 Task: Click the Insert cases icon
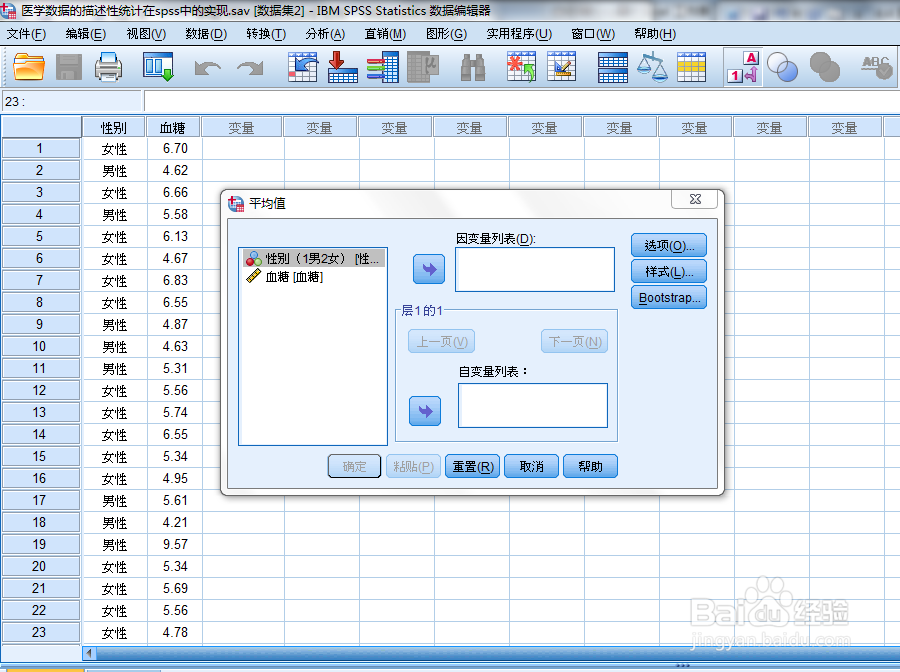pos(521,67)
